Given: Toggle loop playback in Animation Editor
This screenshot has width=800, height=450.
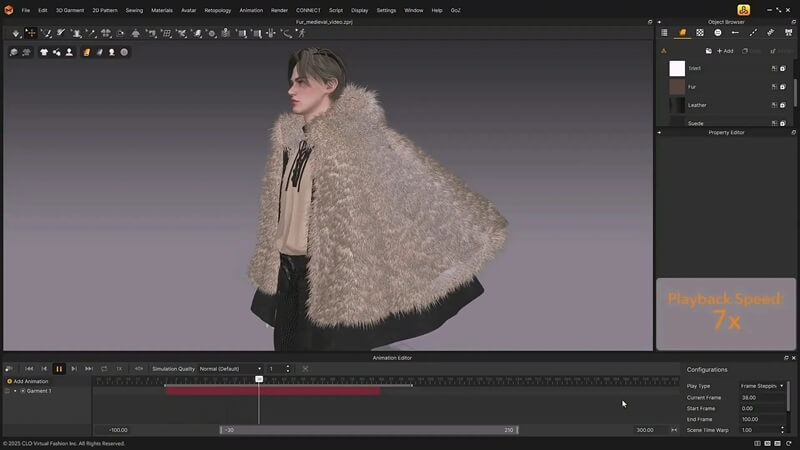Looking at the screenshot, I should click(104, 369).
